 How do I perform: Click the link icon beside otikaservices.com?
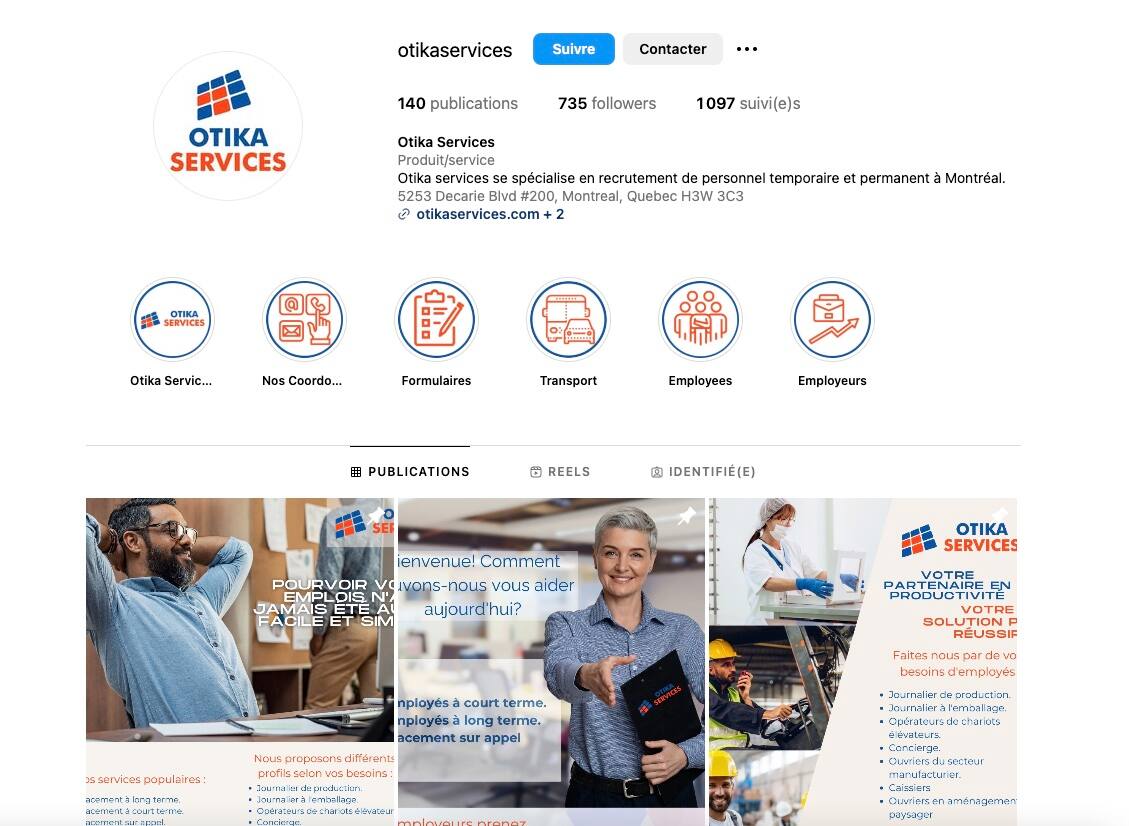click(404, 214)
